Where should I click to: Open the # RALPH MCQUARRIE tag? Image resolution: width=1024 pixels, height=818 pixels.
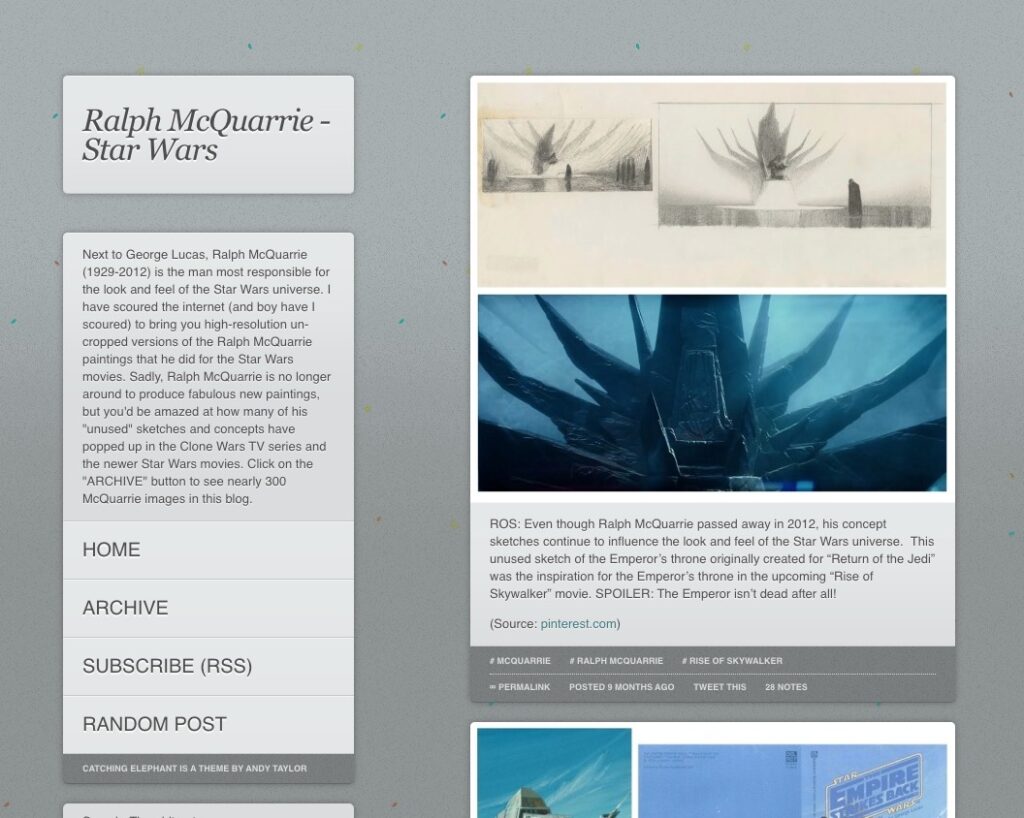616,661
